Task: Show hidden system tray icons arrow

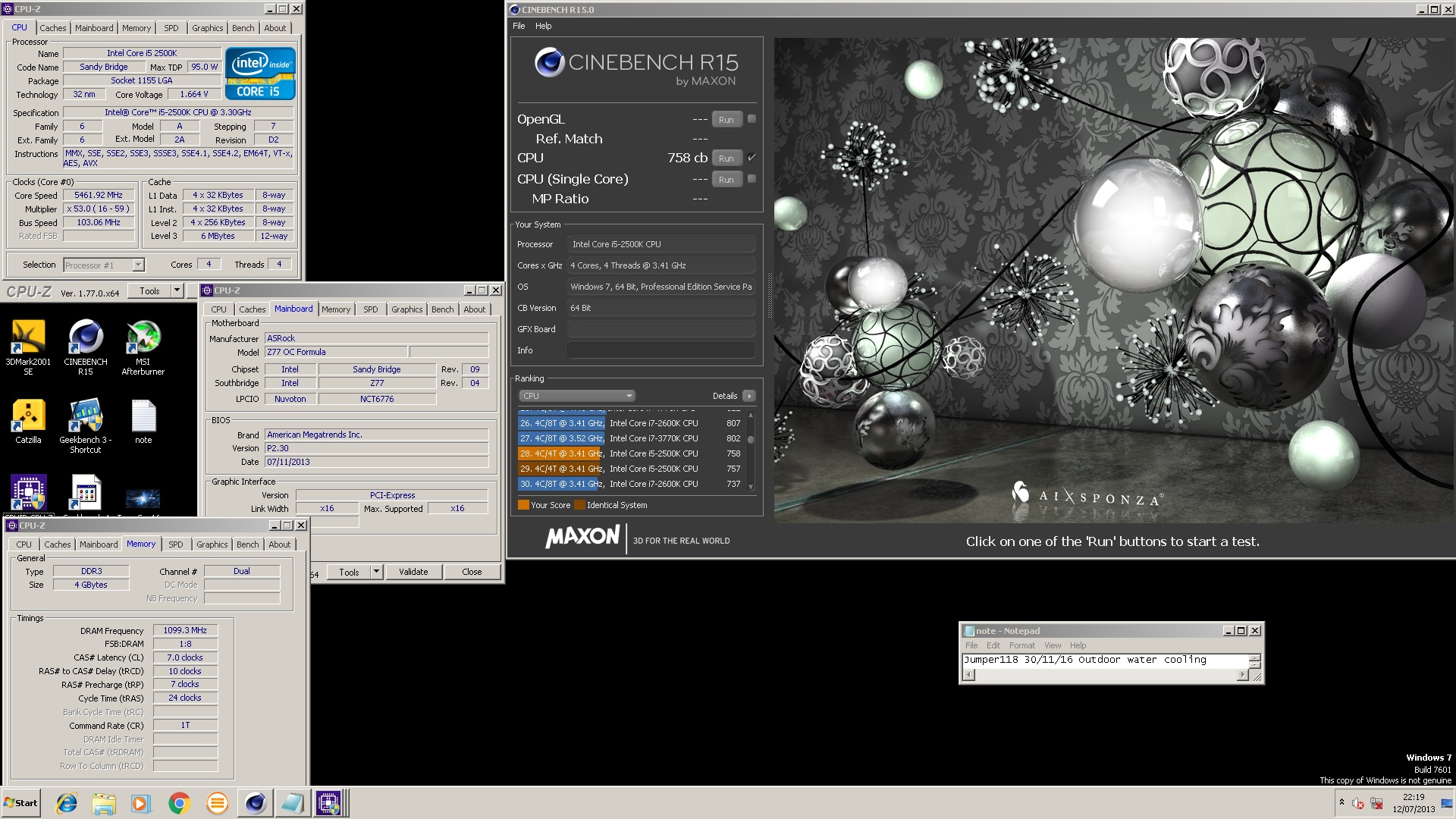Action: point(1341,802)
